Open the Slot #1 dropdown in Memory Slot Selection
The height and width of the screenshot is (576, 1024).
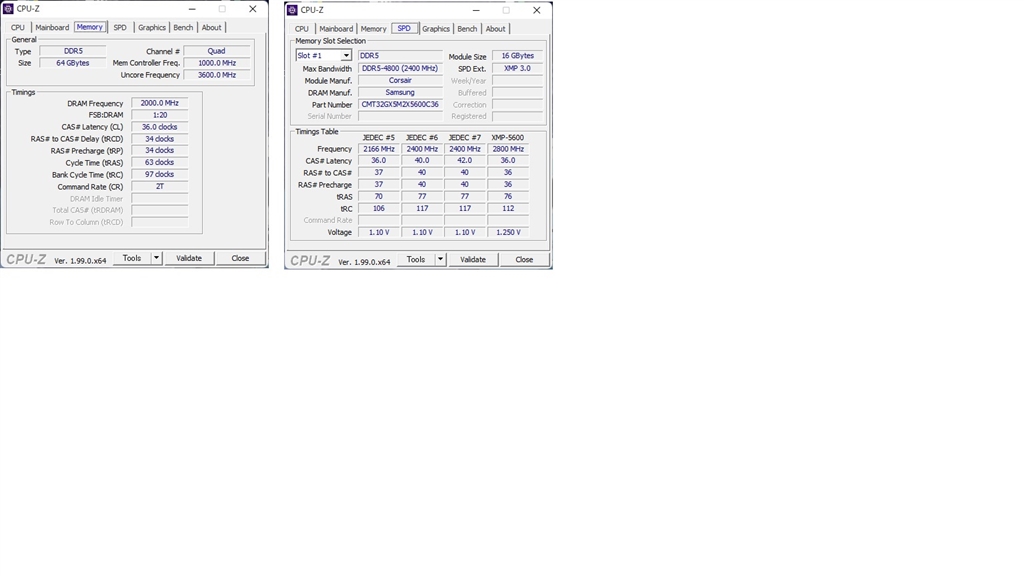point(346,56)
